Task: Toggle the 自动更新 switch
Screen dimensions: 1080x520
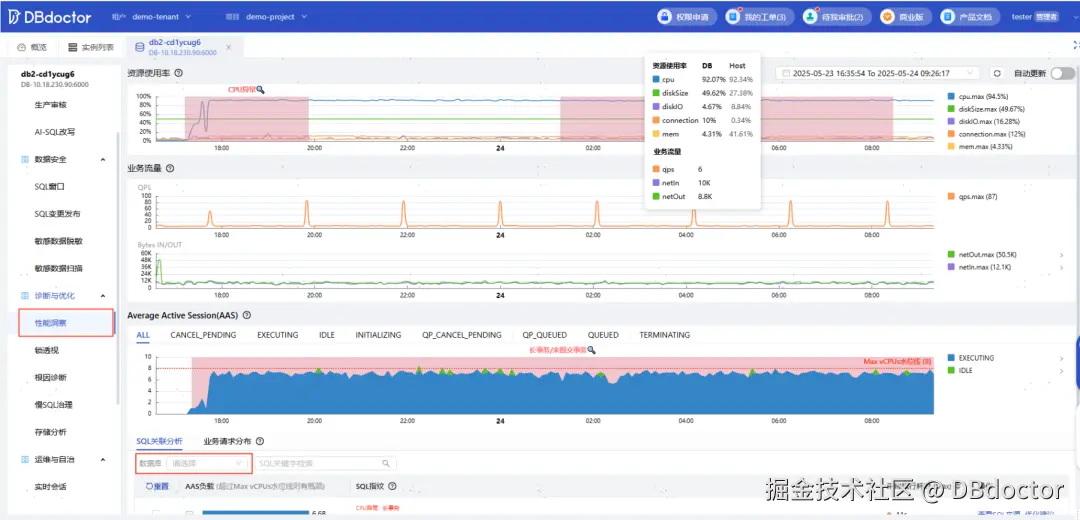Action: [1062, 73]
